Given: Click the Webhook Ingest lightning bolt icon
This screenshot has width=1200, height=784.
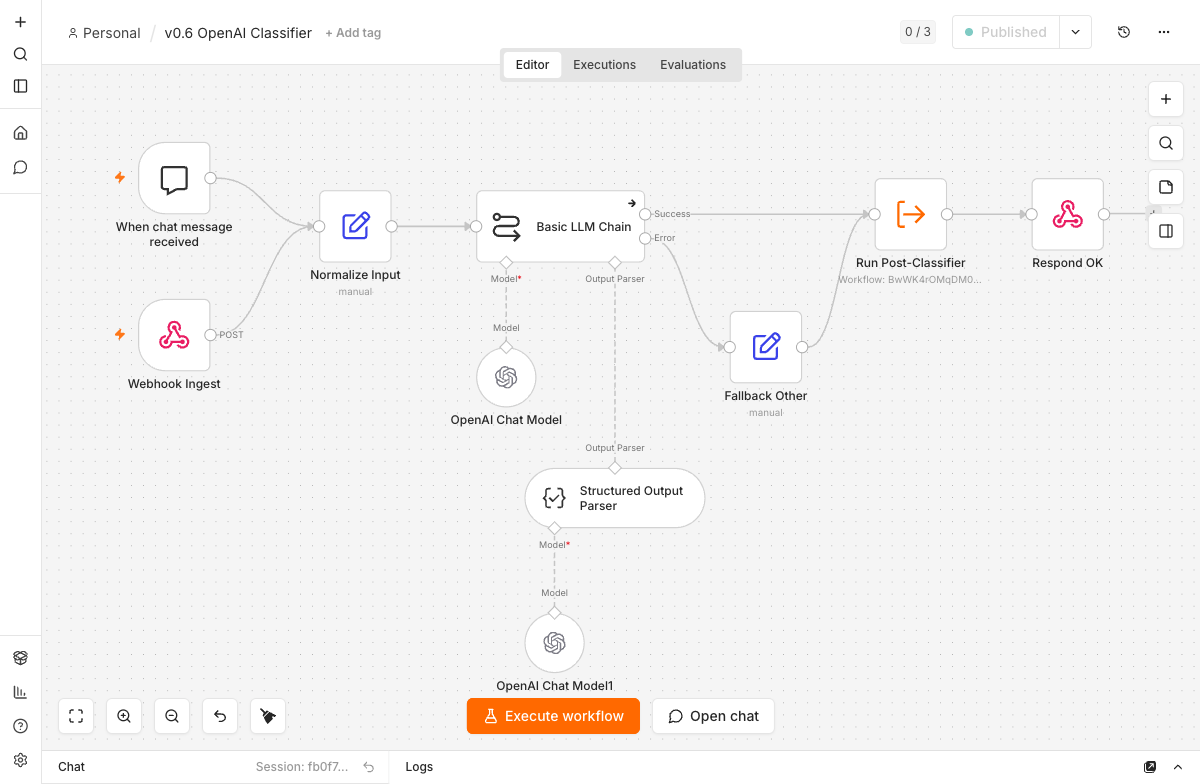Looking at the screenshot, I should 120,335.
